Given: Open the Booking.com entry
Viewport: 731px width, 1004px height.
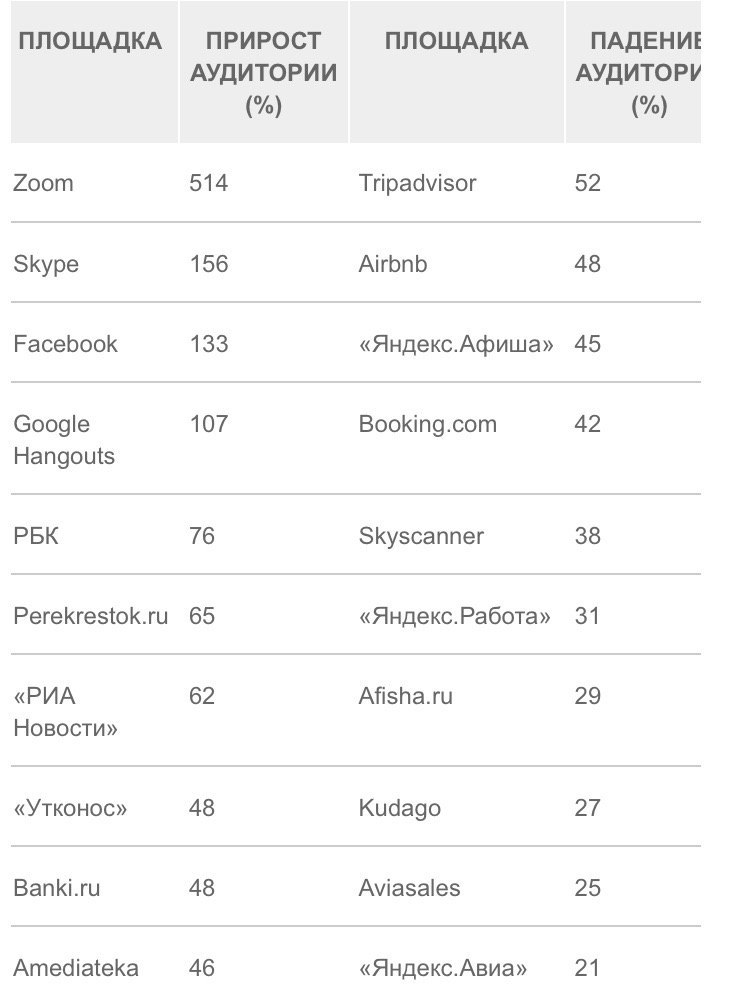Looking at the screenshot, I should (427, 424).
